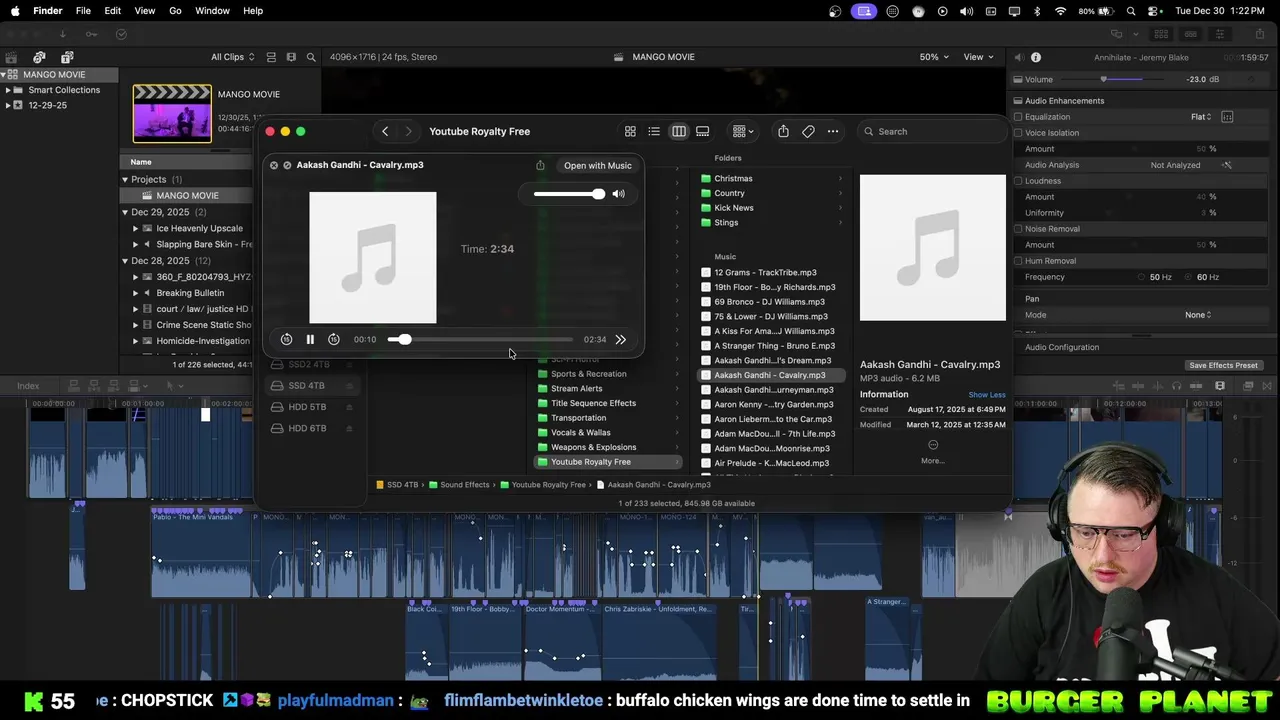Click the browser search magnifier in Final Cut
The height and width of the screenshot is (720, 1280).
[x=311, y=57]
